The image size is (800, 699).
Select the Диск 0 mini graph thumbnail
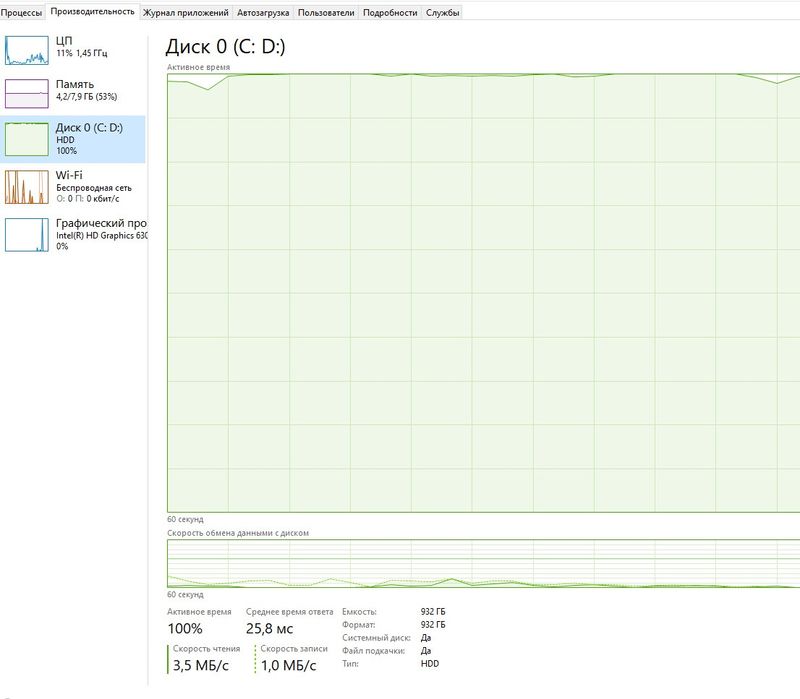click(27, 139)
